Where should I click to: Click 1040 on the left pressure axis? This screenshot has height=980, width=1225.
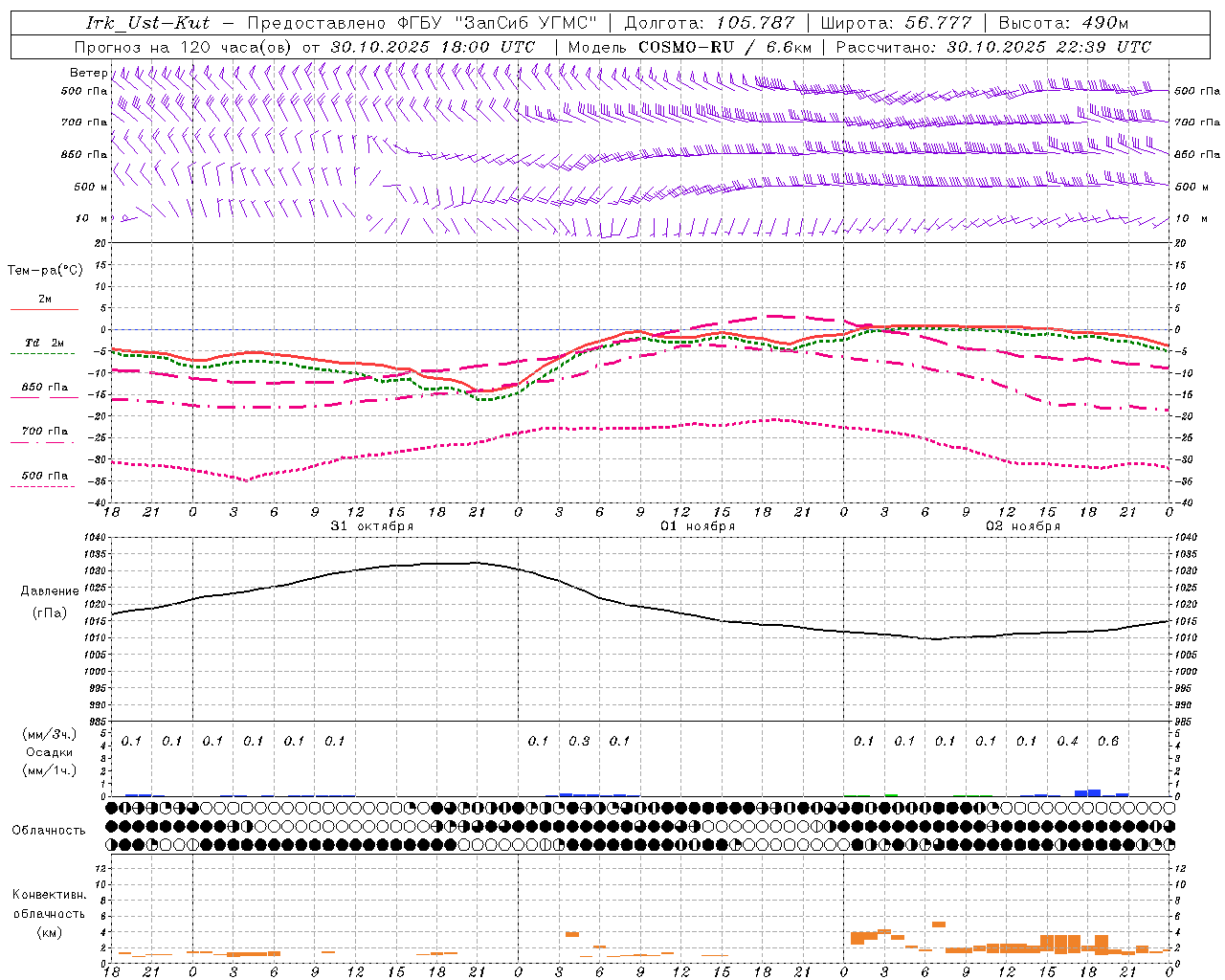pyautogui.click(x=97, y=538)
